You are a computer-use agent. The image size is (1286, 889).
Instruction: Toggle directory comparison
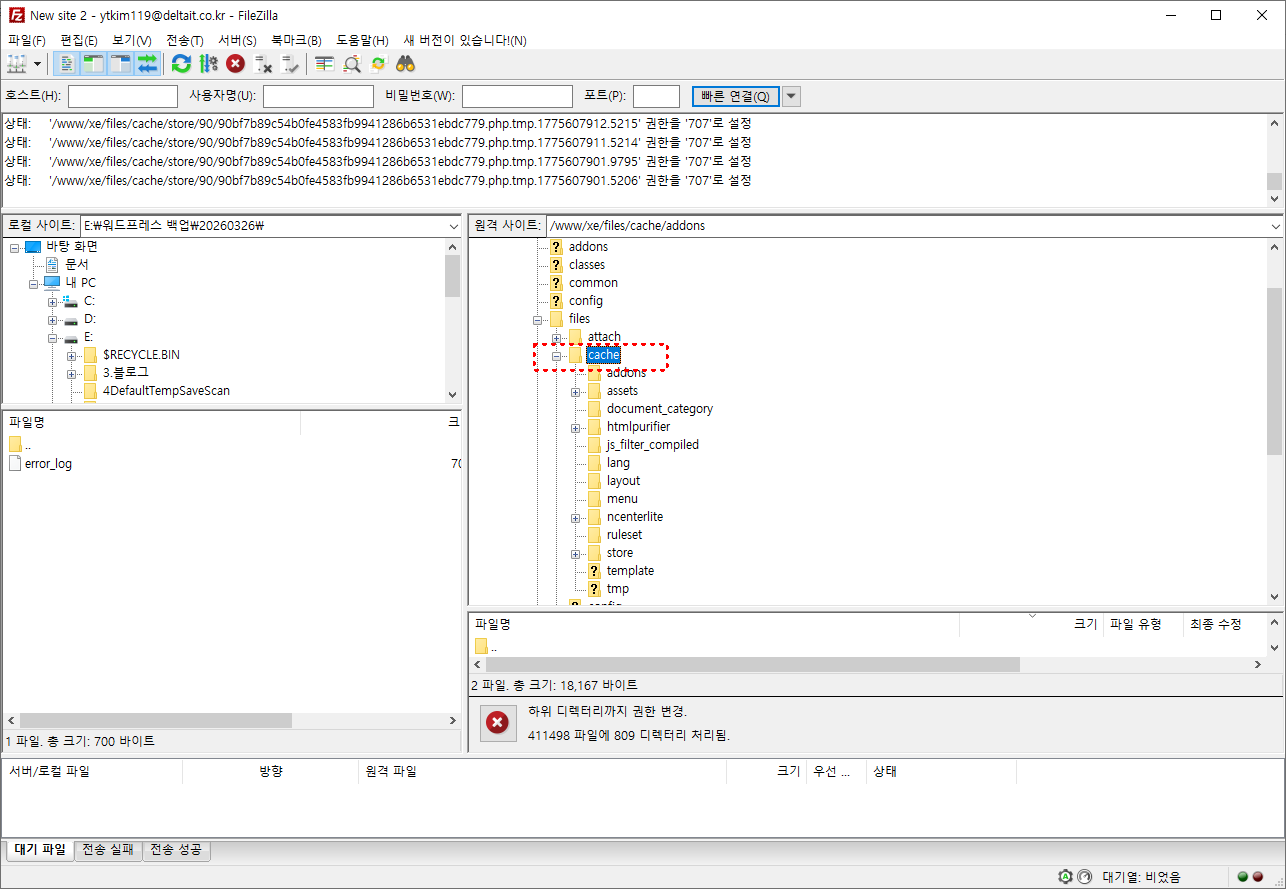tap(352, 64)
